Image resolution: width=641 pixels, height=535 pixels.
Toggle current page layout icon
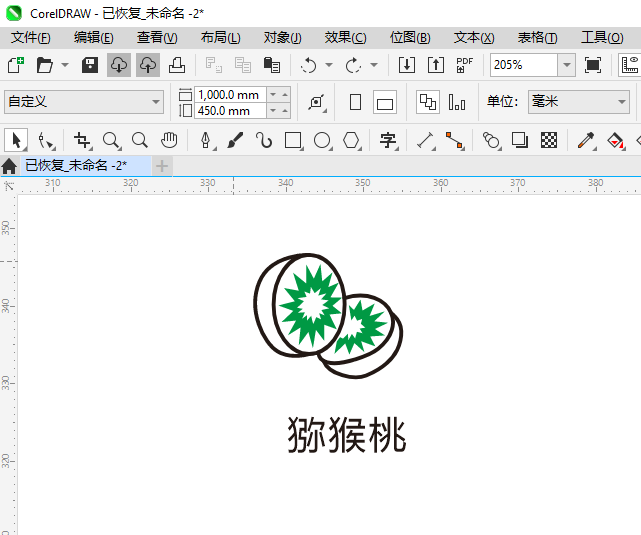click(x=457, y=102)
